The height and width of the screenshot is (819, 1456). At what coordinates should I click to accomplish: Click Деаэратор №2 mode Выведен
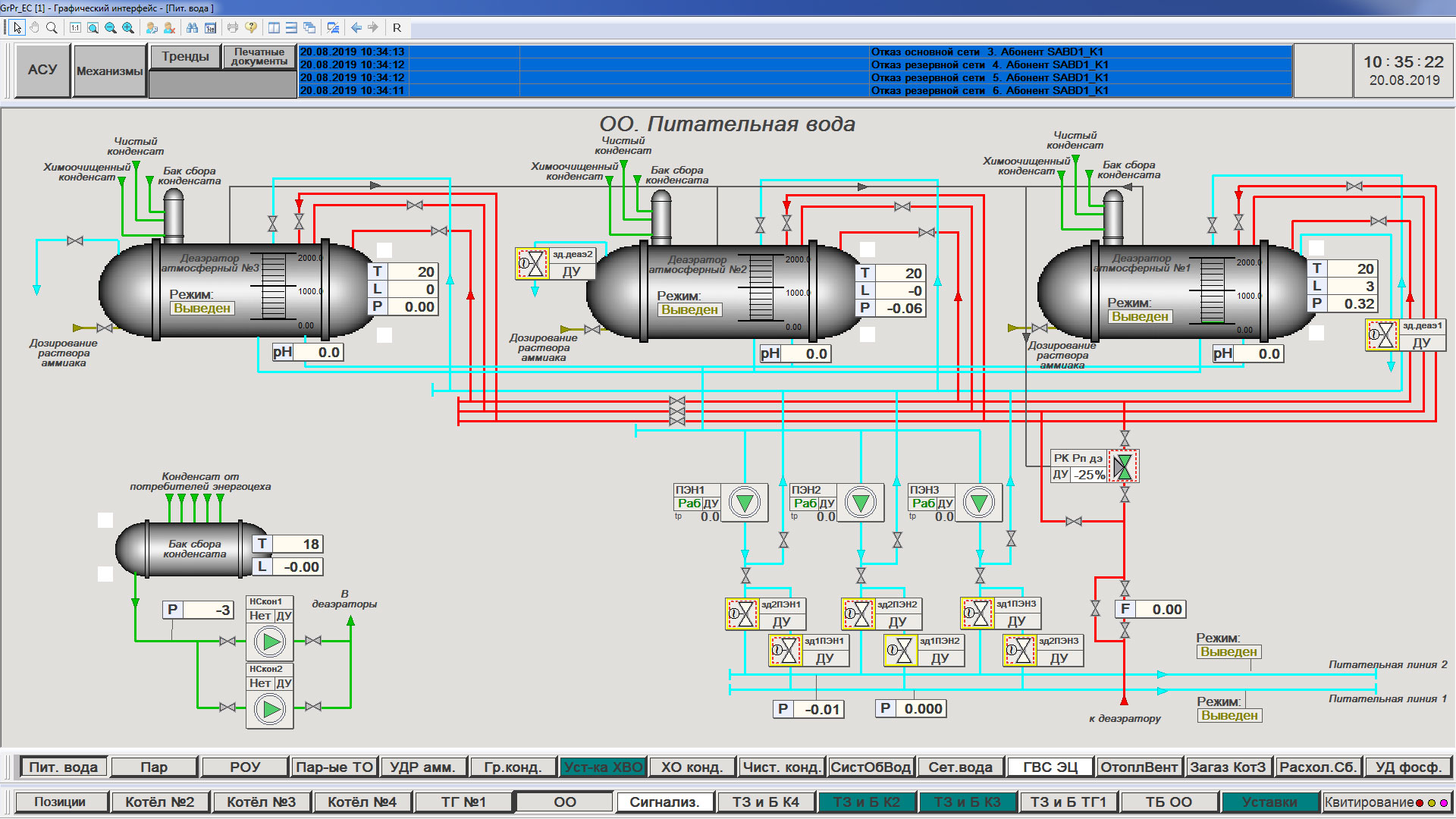point(690,310)
